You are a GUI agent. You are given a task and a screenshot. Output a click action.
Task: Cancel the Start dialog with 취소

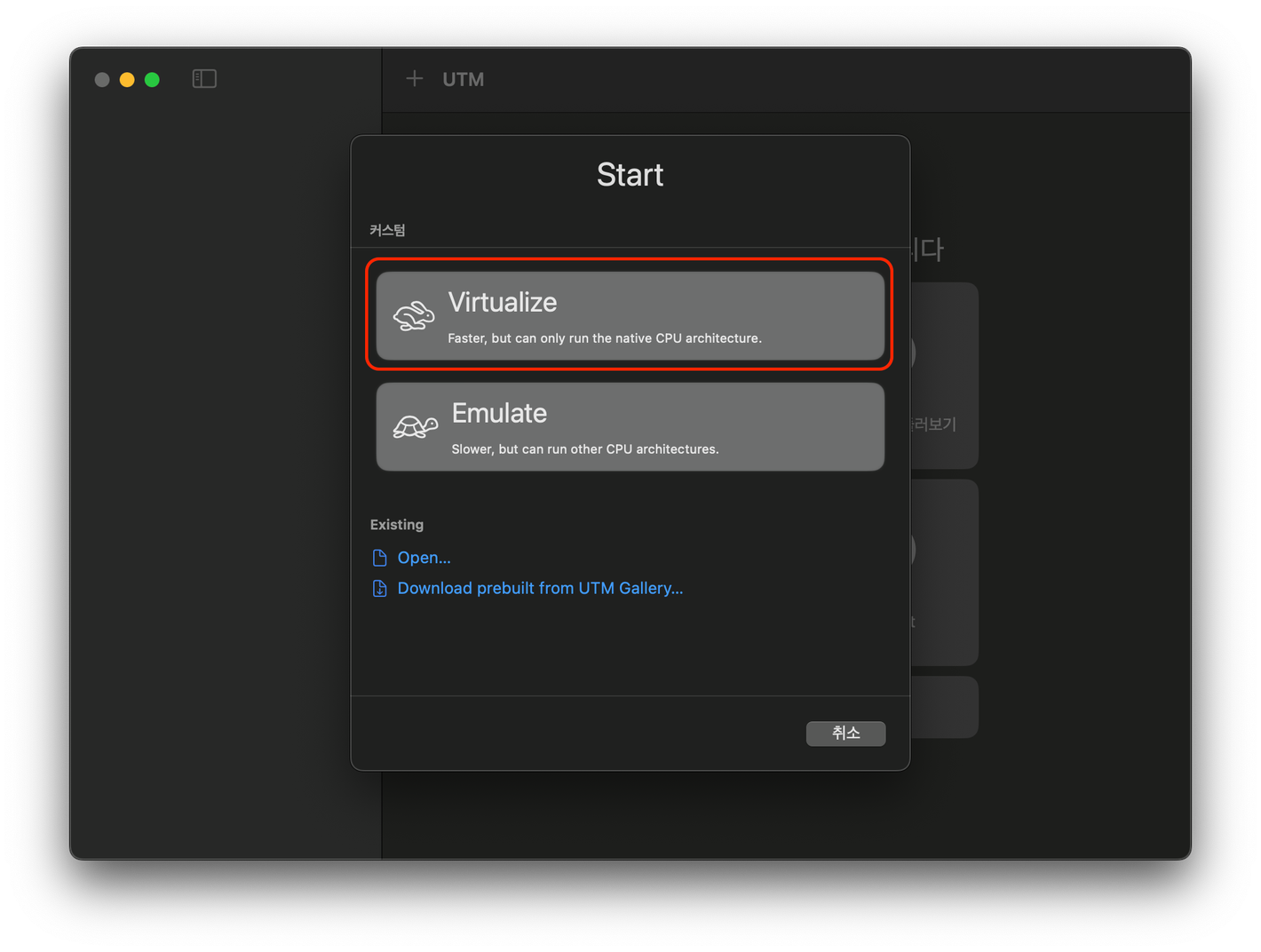(x=845, y=734)
